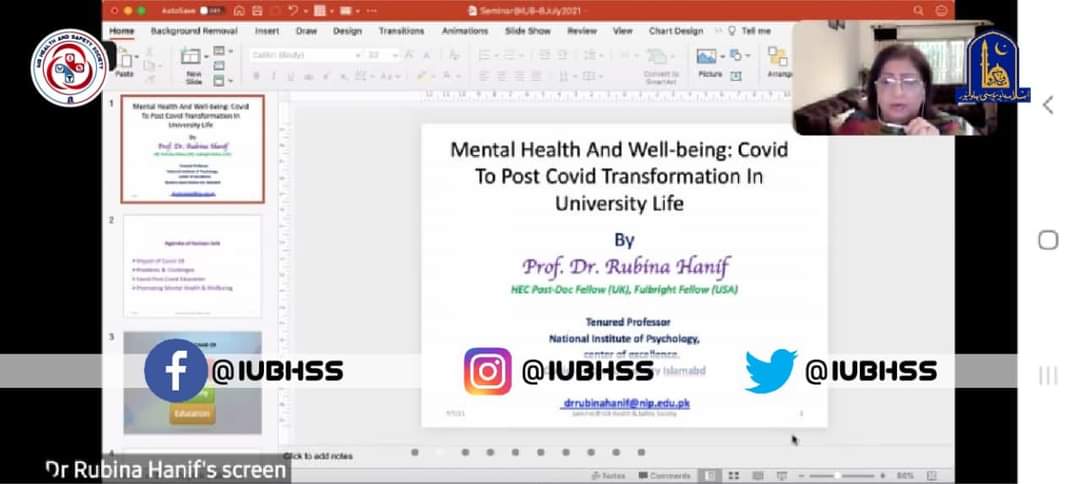Open the Shapes gallery icon

[x=736, y=55]
